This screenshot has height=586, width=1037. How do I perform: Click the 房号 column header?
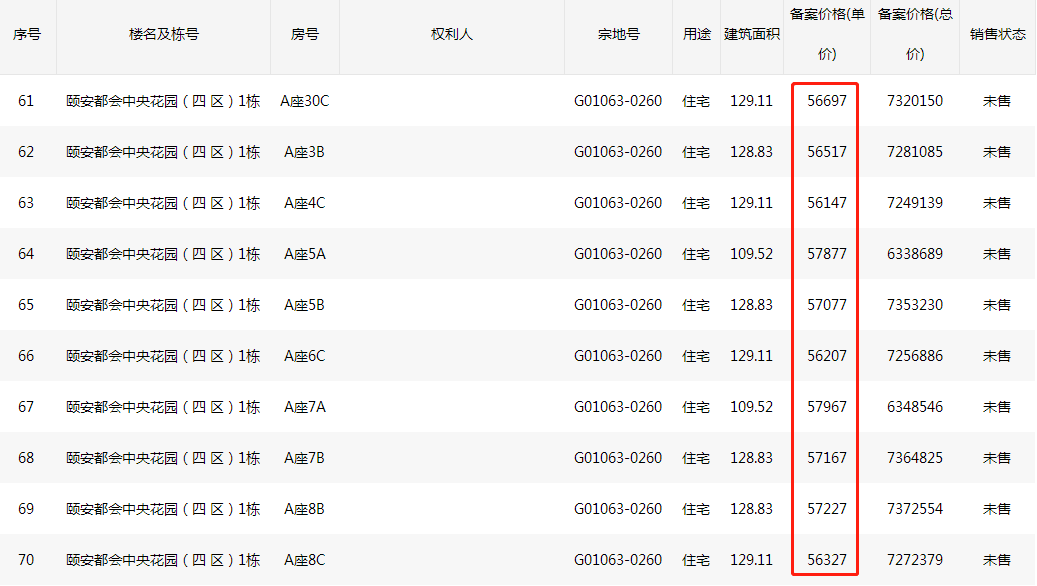[x=304, y=34]
